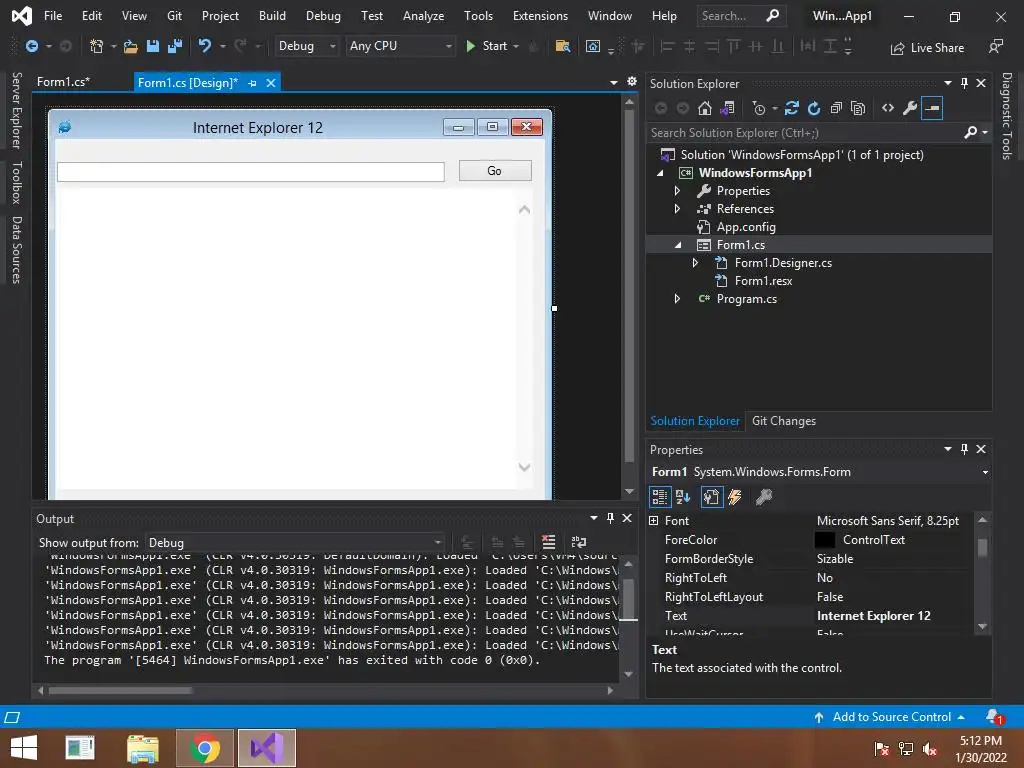Open the Debug menu

point(323,16)
